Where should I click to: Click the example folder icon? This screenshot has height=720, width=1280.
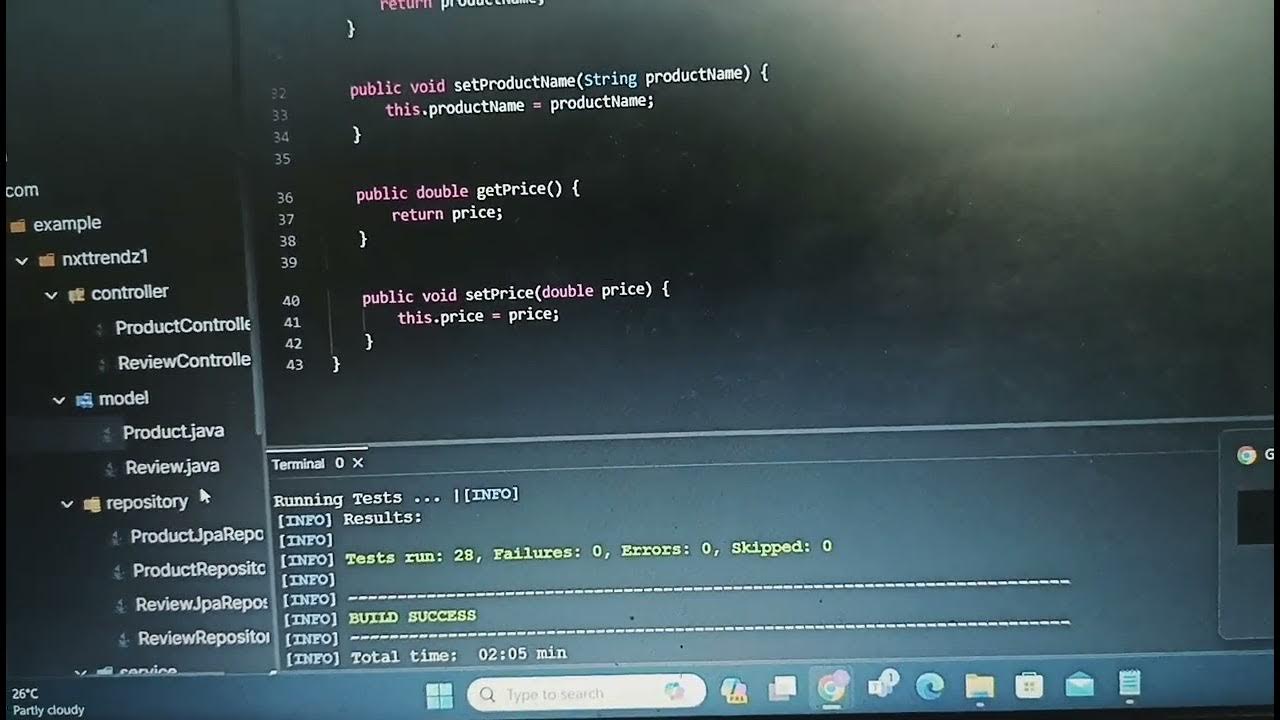tap(17, 226)
